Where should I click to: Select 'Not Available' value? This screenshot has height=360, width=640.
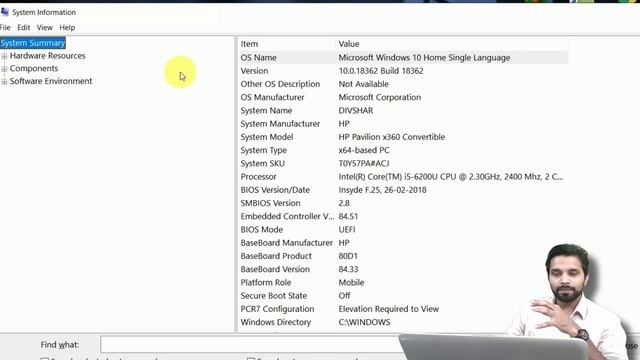pos(363,84)
